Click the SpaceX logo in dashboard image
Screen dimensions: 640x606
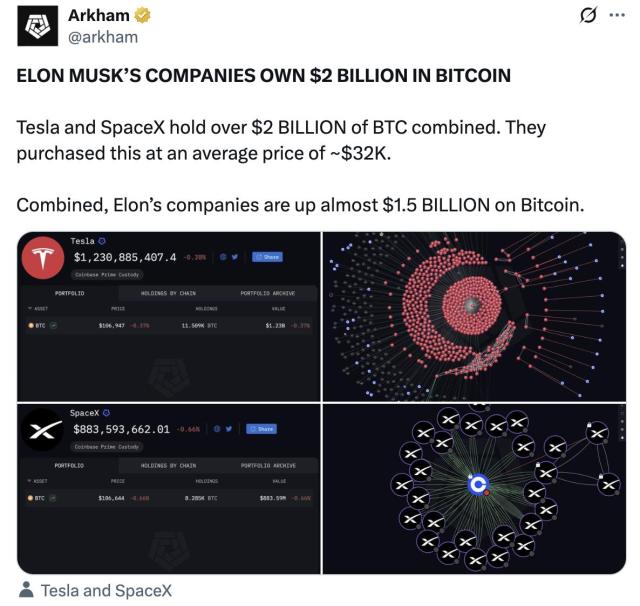[42, 430]
